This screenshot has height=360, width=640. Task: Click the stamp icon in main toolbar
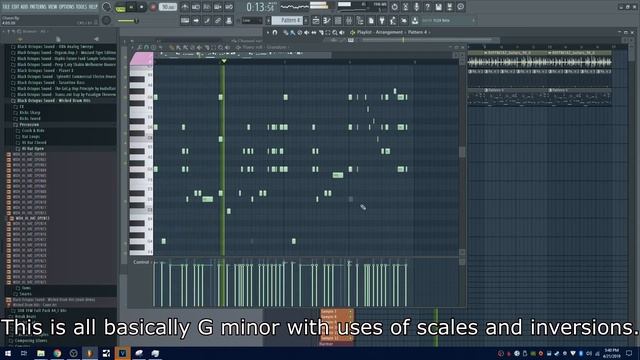(x=229, y=20)
